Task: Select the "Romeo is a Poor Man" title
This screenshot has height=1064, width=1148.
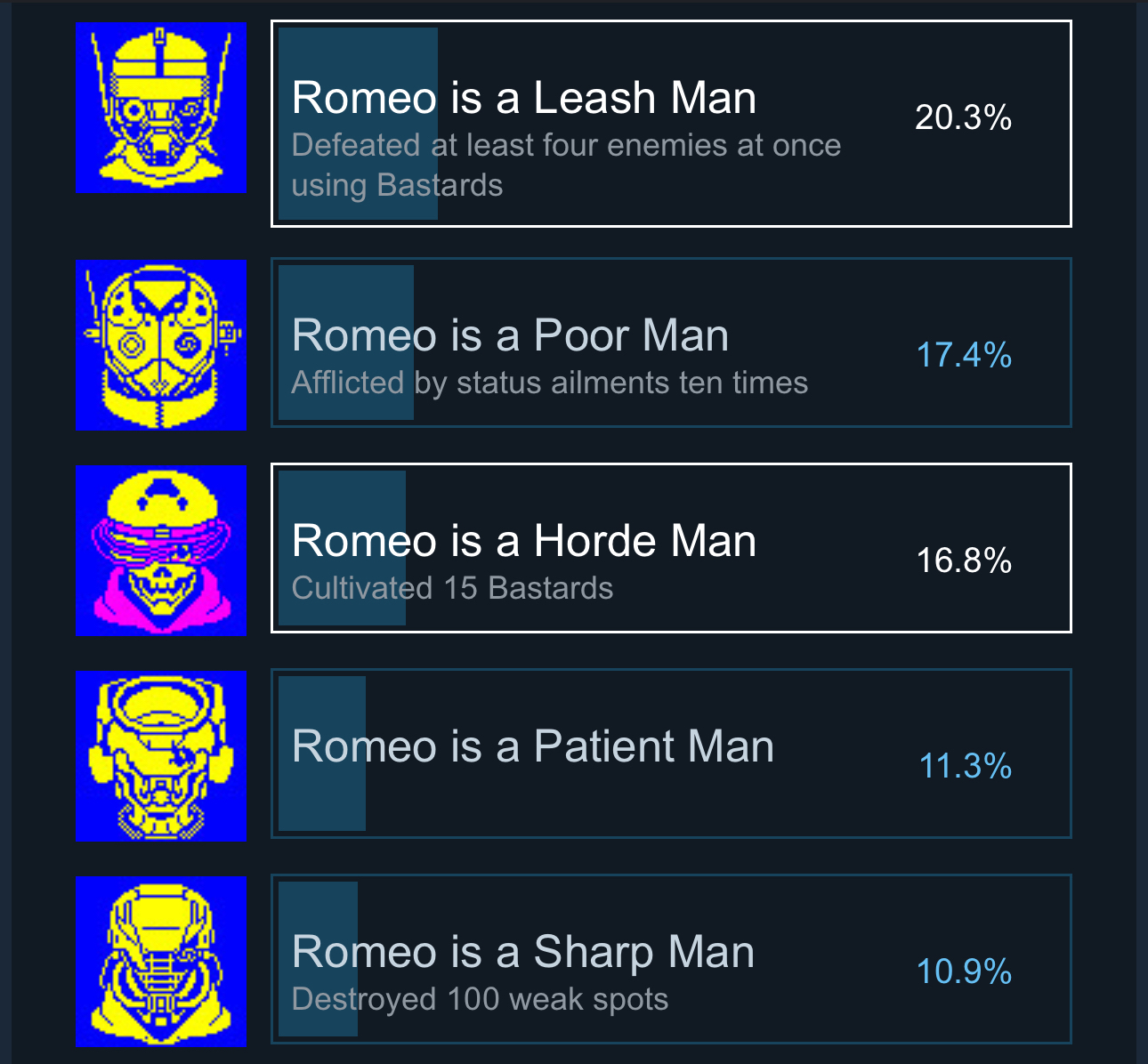Action: [x=510, y=335]
